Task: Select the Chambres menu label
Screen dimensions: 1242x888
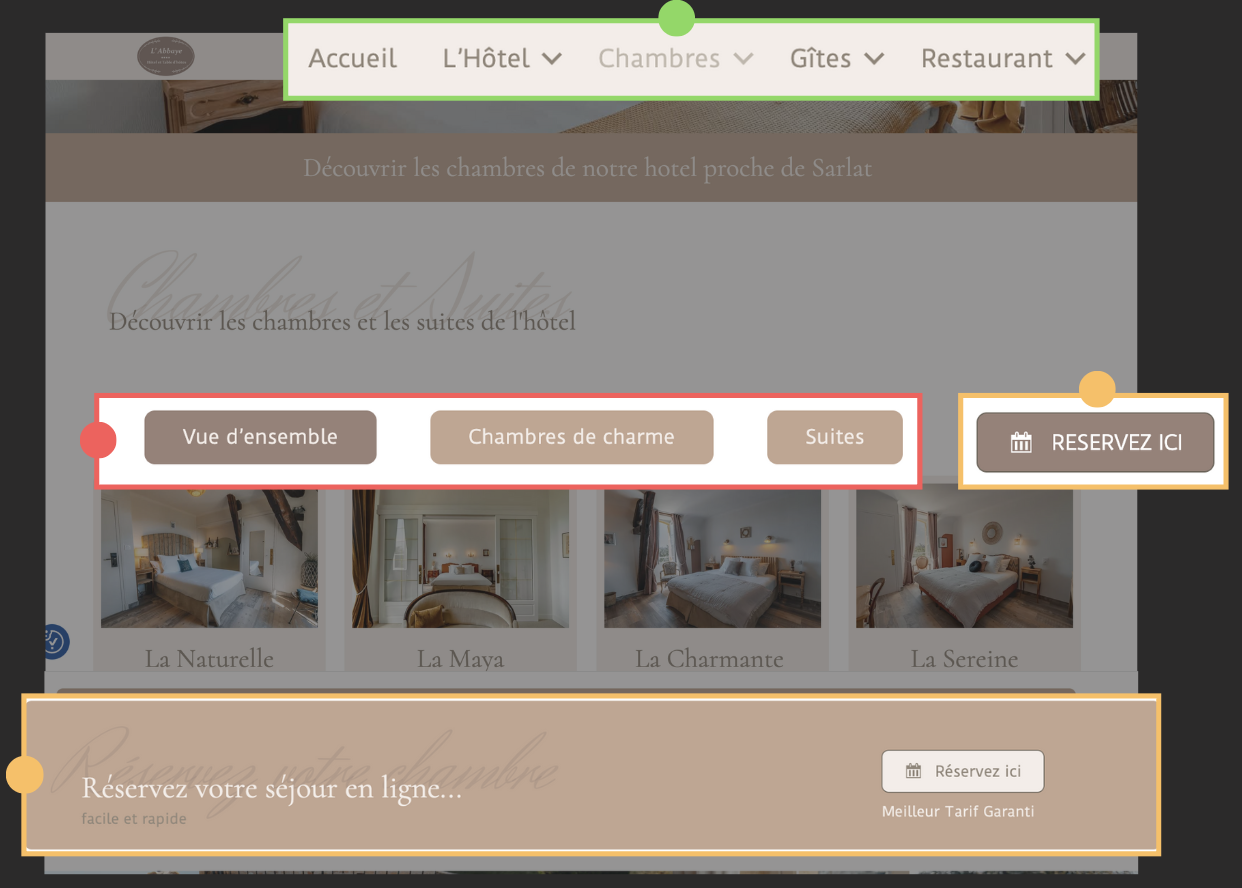Action: [659, 59]
